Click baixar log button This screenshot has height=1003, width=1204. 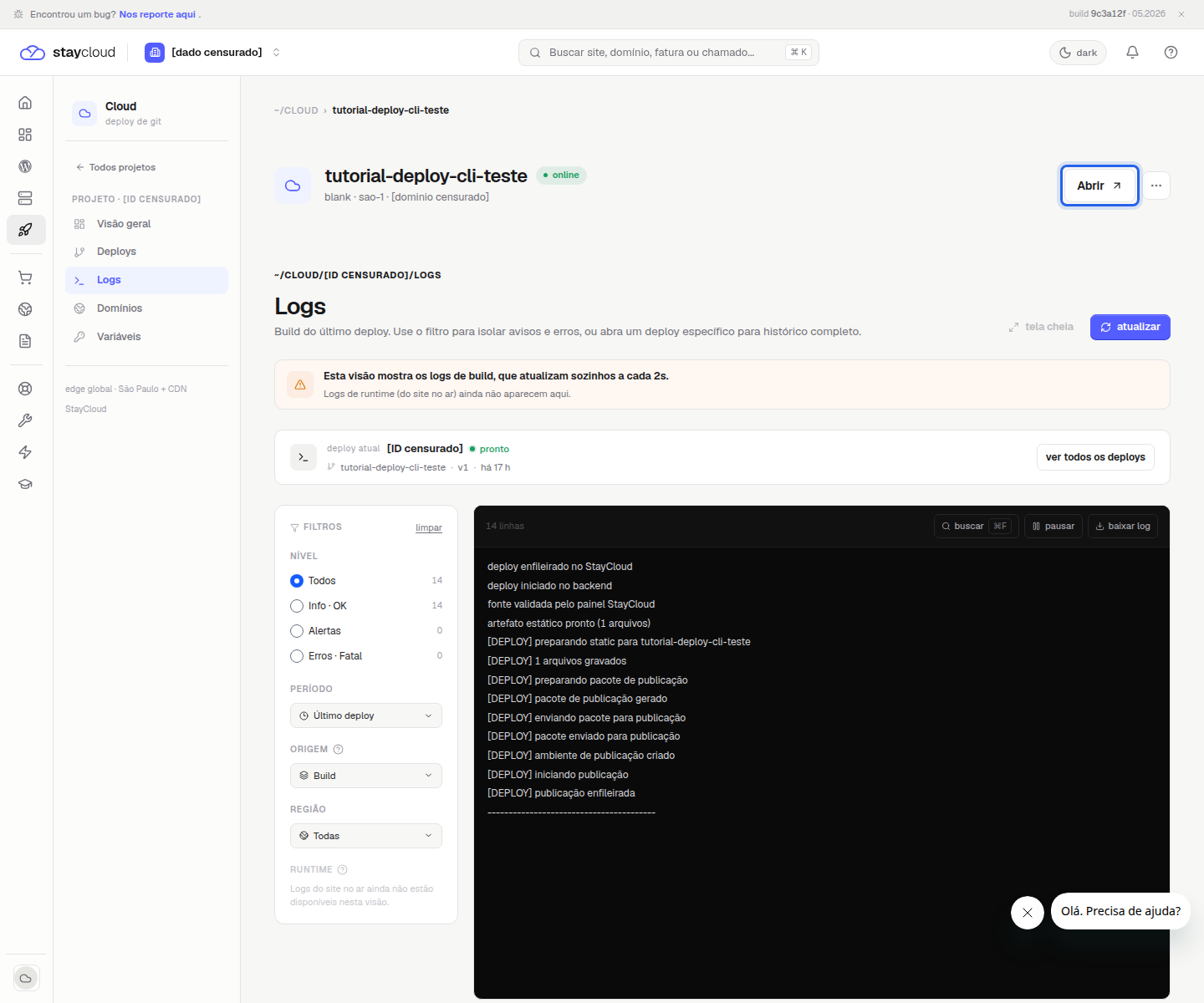pyautogui.click(x=1123, y=527)
